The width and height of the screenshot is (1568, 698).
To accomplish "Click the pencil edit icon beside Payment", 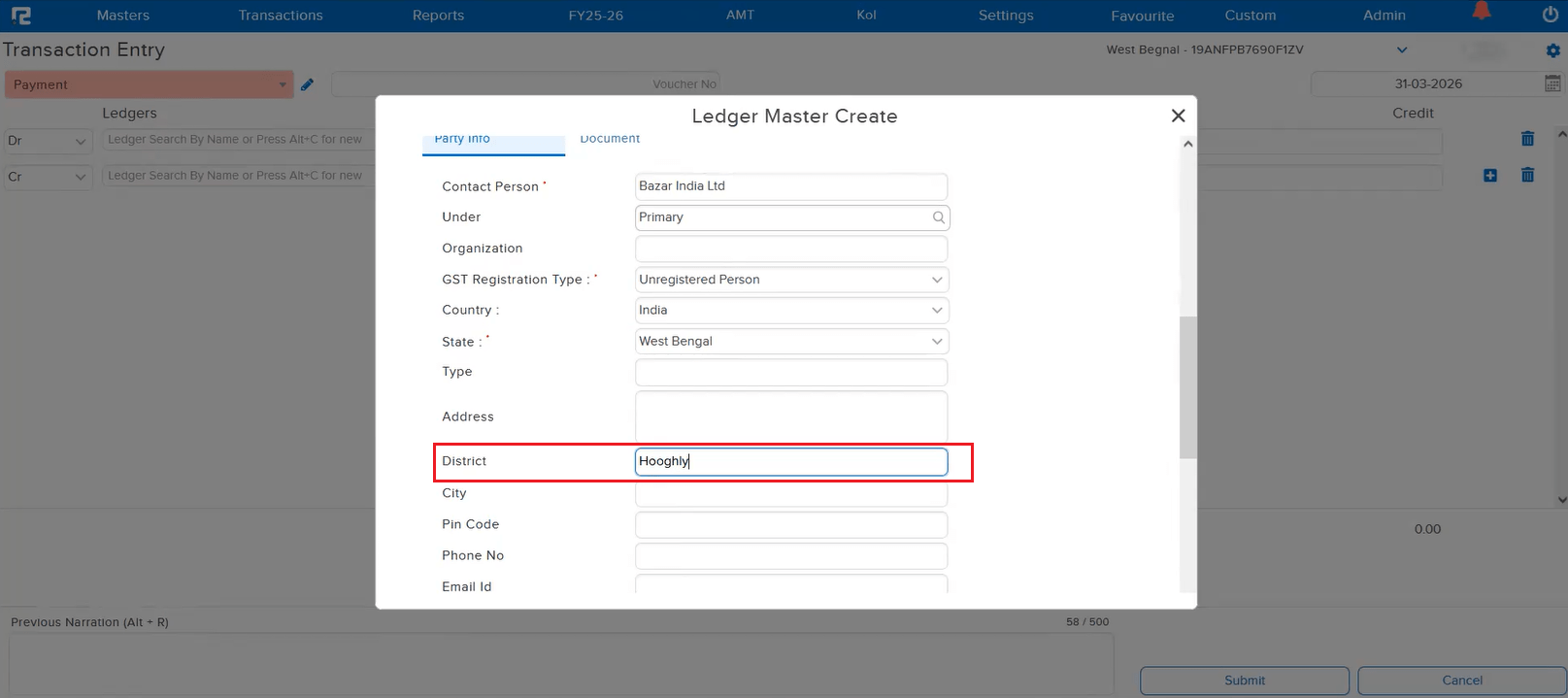I will click(307, 84).
